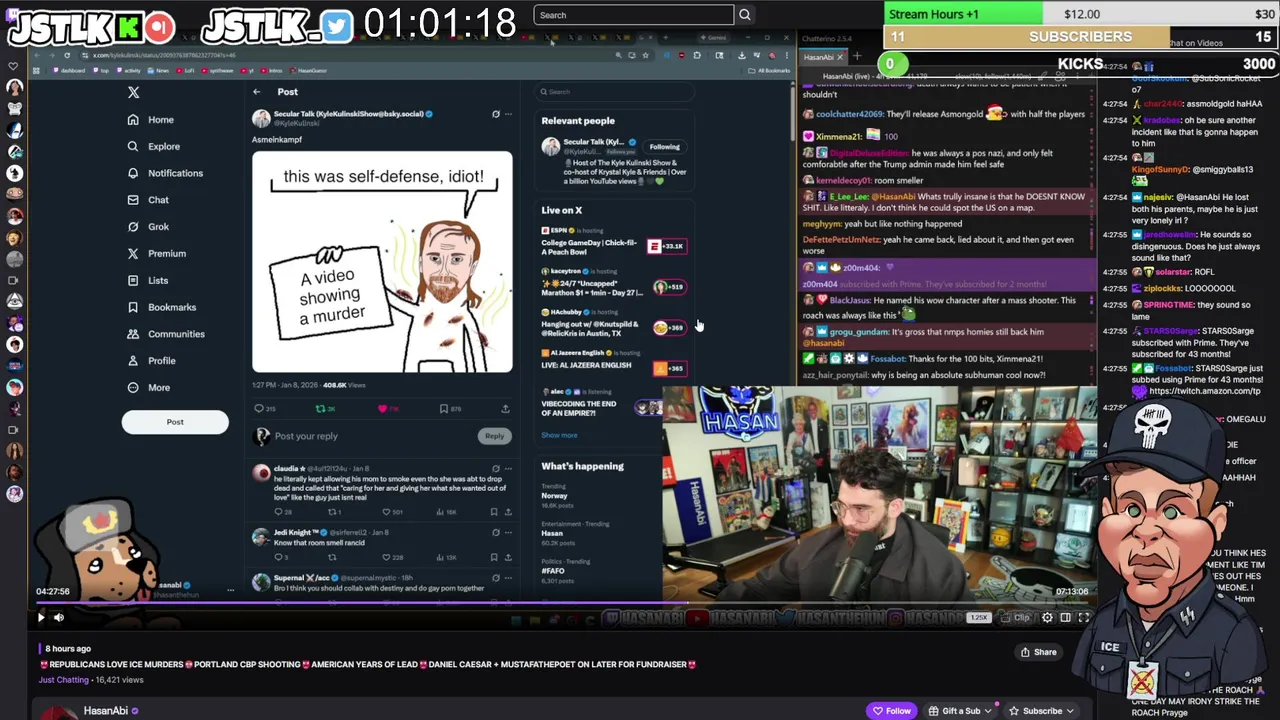Image resolution: width=1280 pixels, height=720 pixels.
Task: Follow the HasanAbi channel
Action: tap(891, 711)
